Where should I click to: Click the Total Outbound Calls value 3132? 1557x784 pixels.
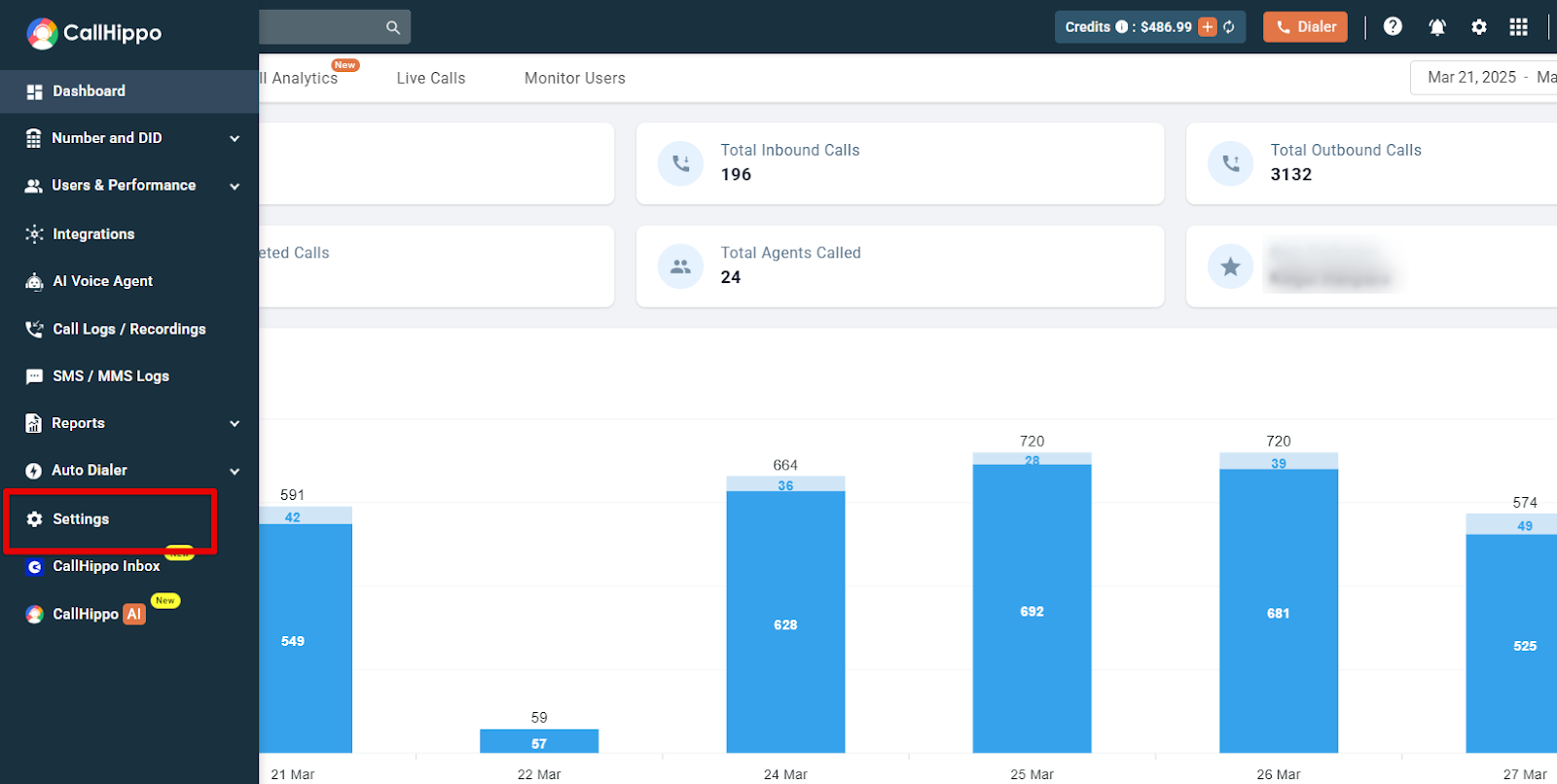(x=1291, y=175)
